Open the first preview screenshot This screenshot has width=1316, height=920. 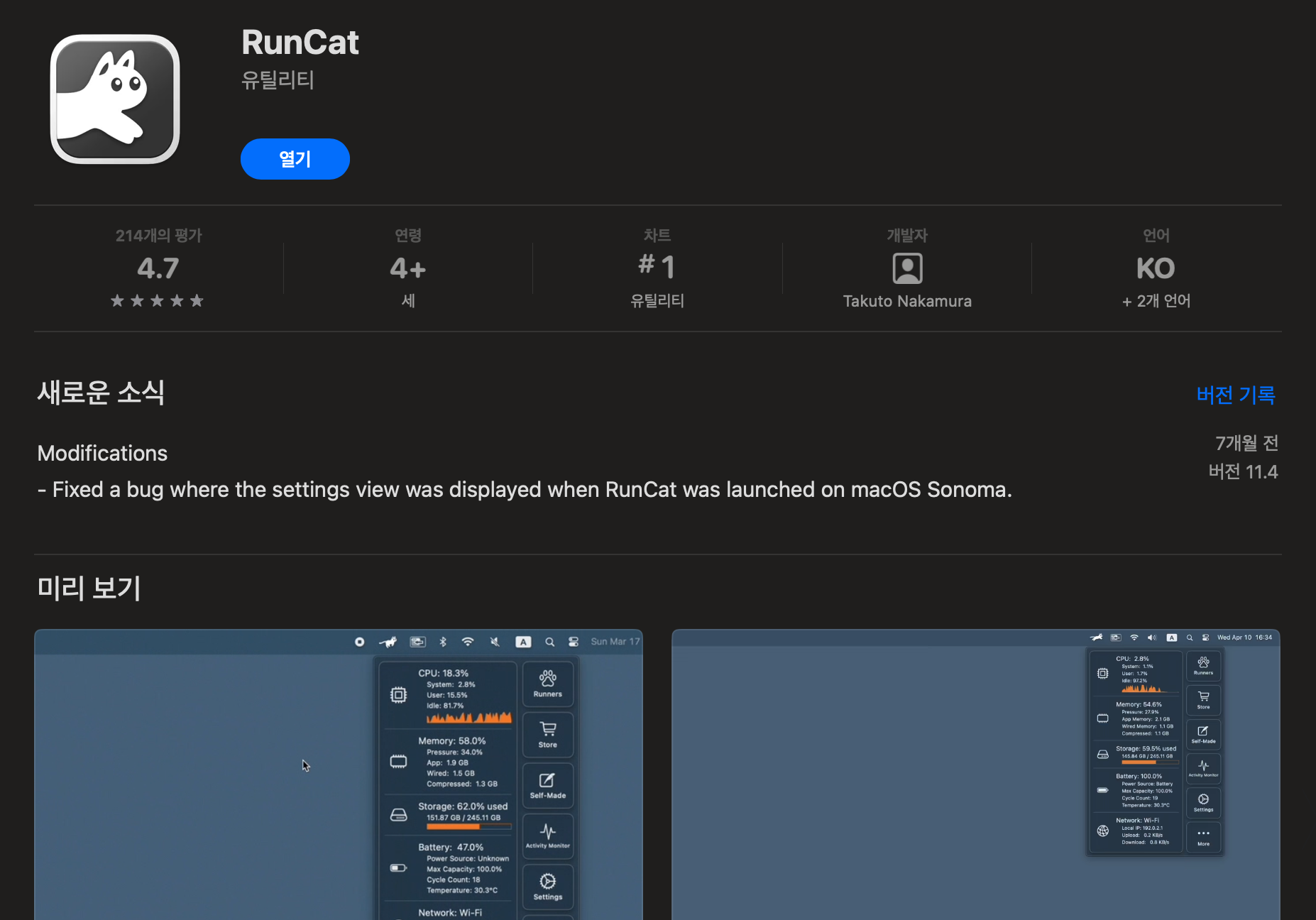coord(339,774)
